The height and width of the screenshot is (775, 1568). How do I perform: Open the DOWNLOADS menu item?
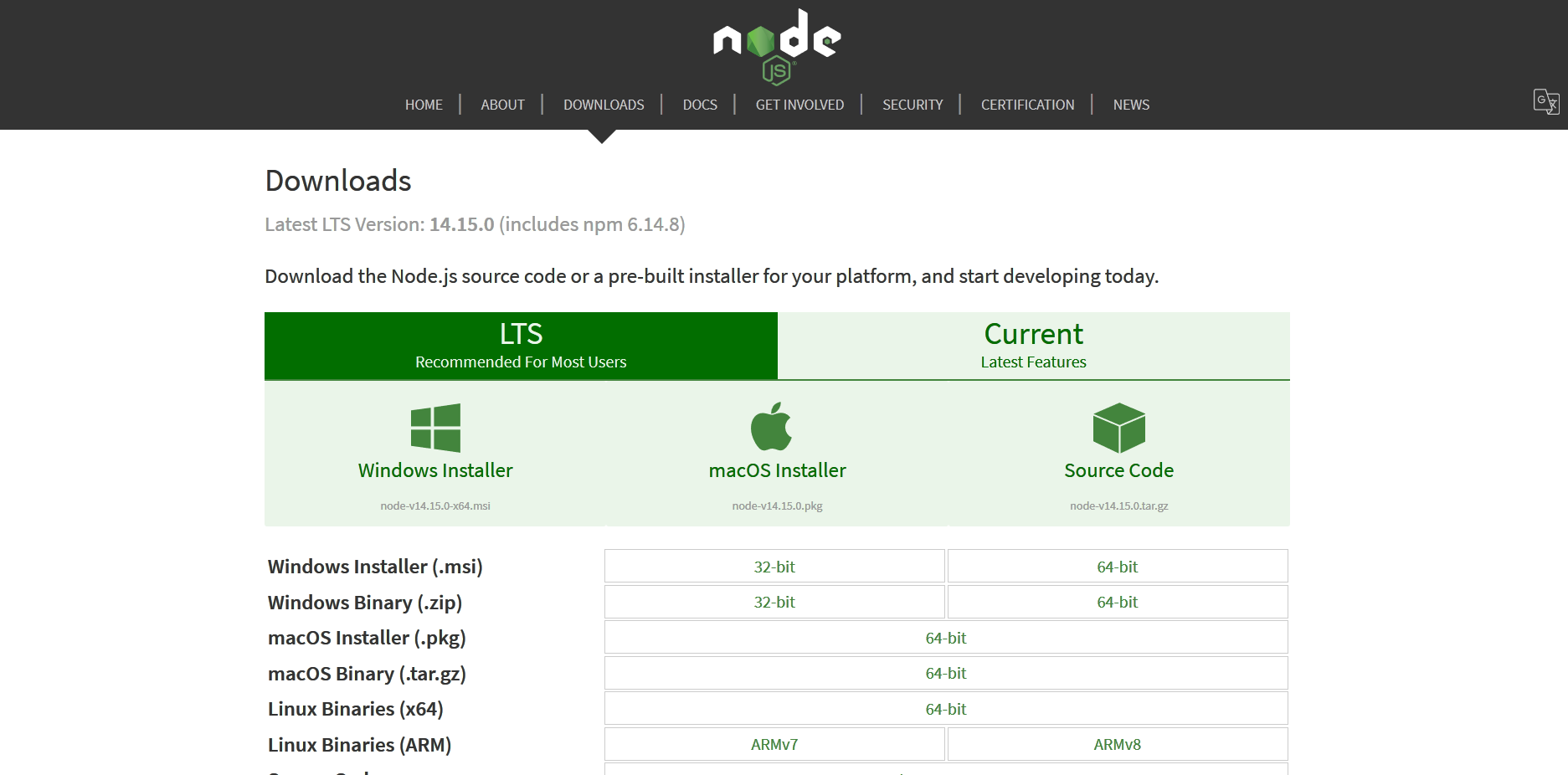pos(604,105)
